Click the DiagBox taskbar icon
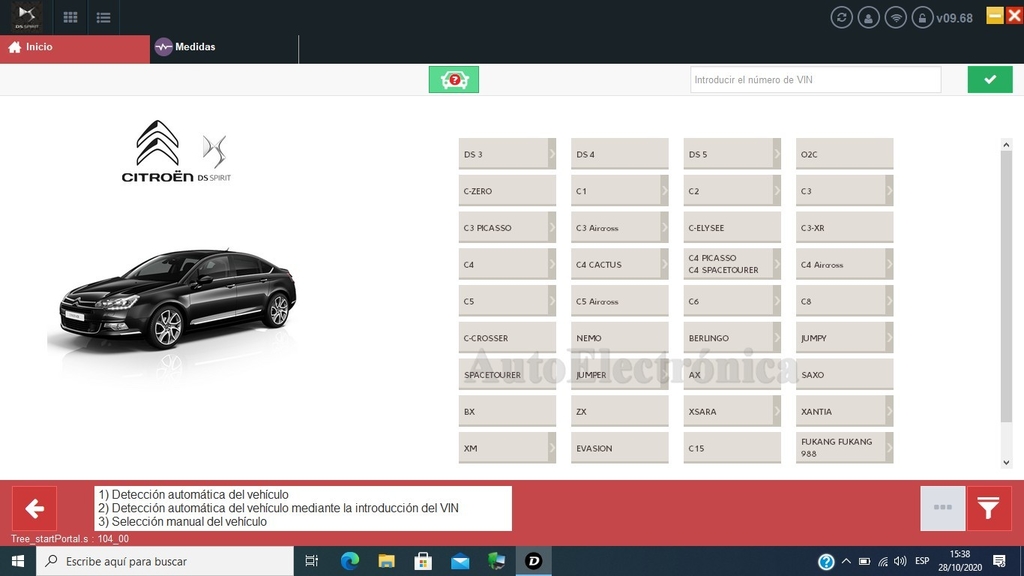This screenshot has height=576, width=1024. click(534, 561)
